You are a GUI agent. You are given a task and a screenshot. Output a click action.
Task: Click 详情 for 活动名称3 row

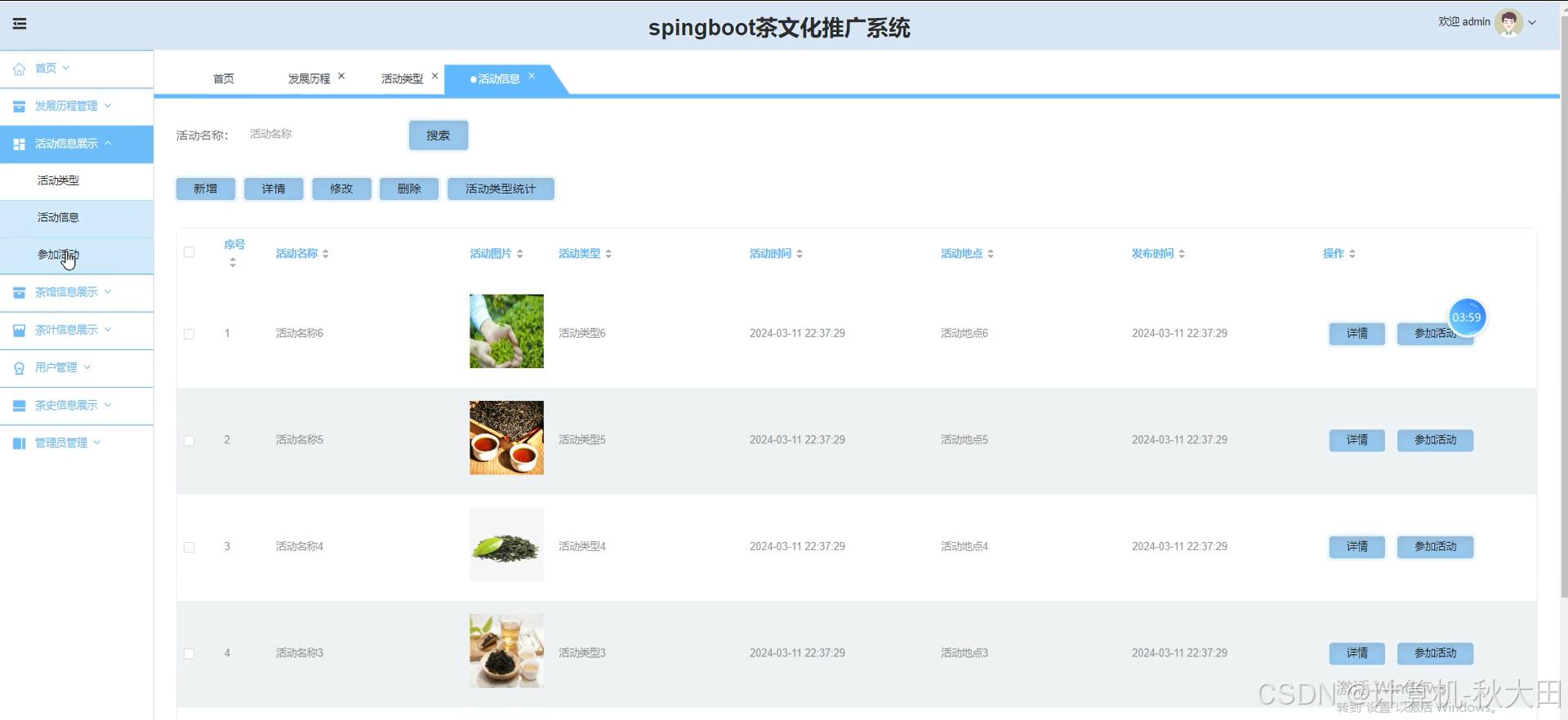(x=1357, y=653)
